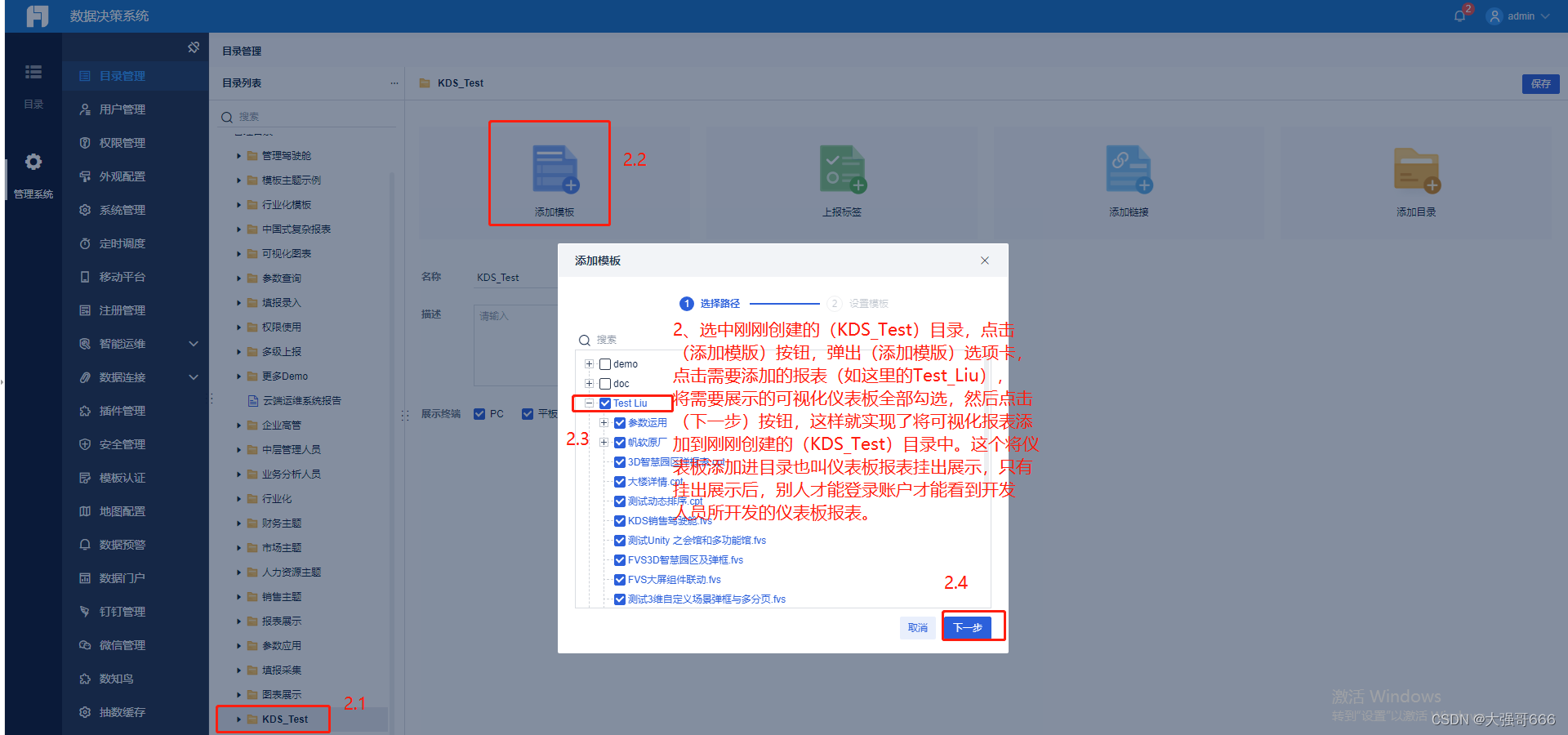
Task: Expand the demo node in dialog tree
Action: tap(589, 364)
